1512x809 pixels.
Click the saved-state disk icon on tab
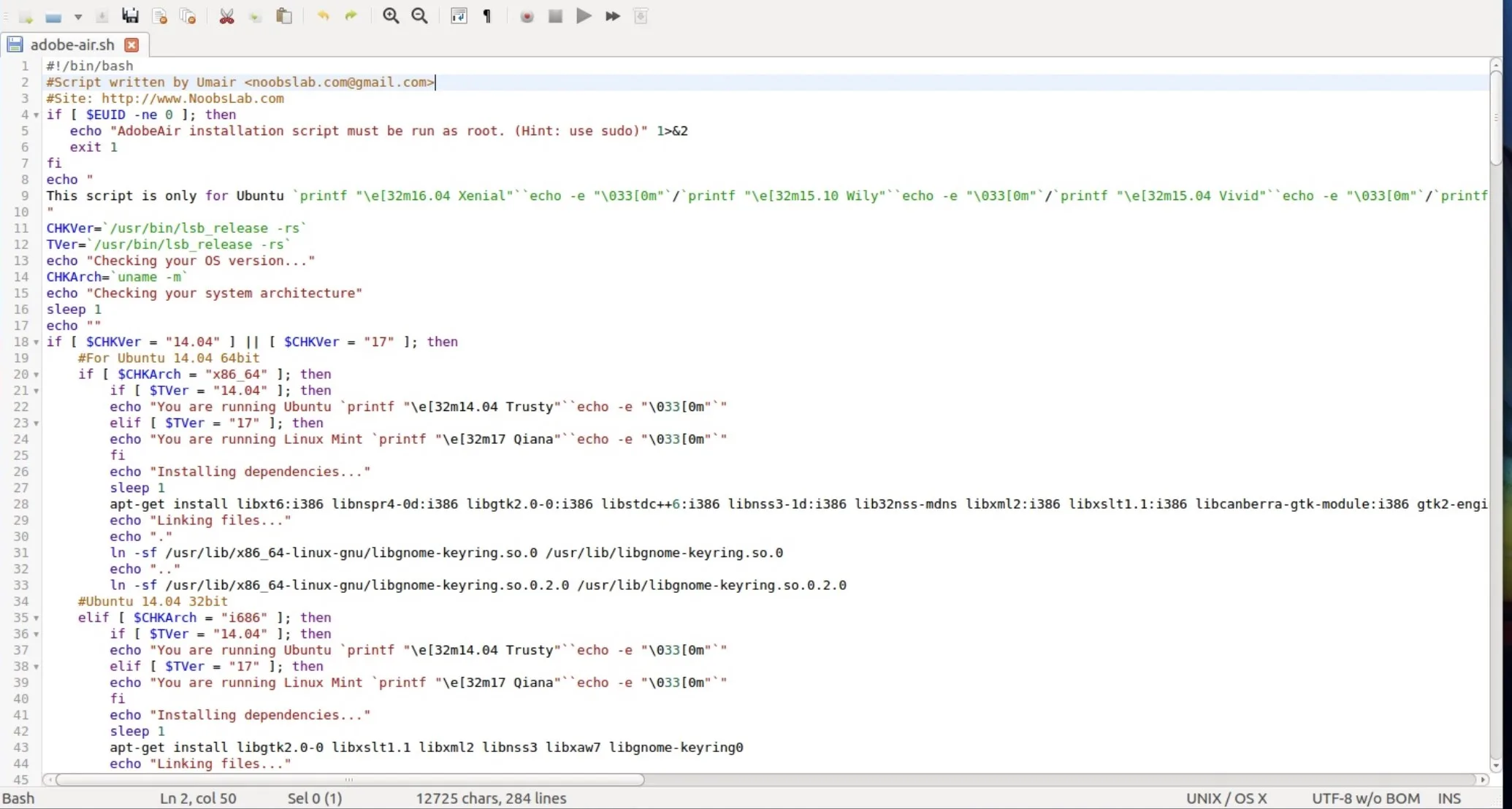[15, 45]
